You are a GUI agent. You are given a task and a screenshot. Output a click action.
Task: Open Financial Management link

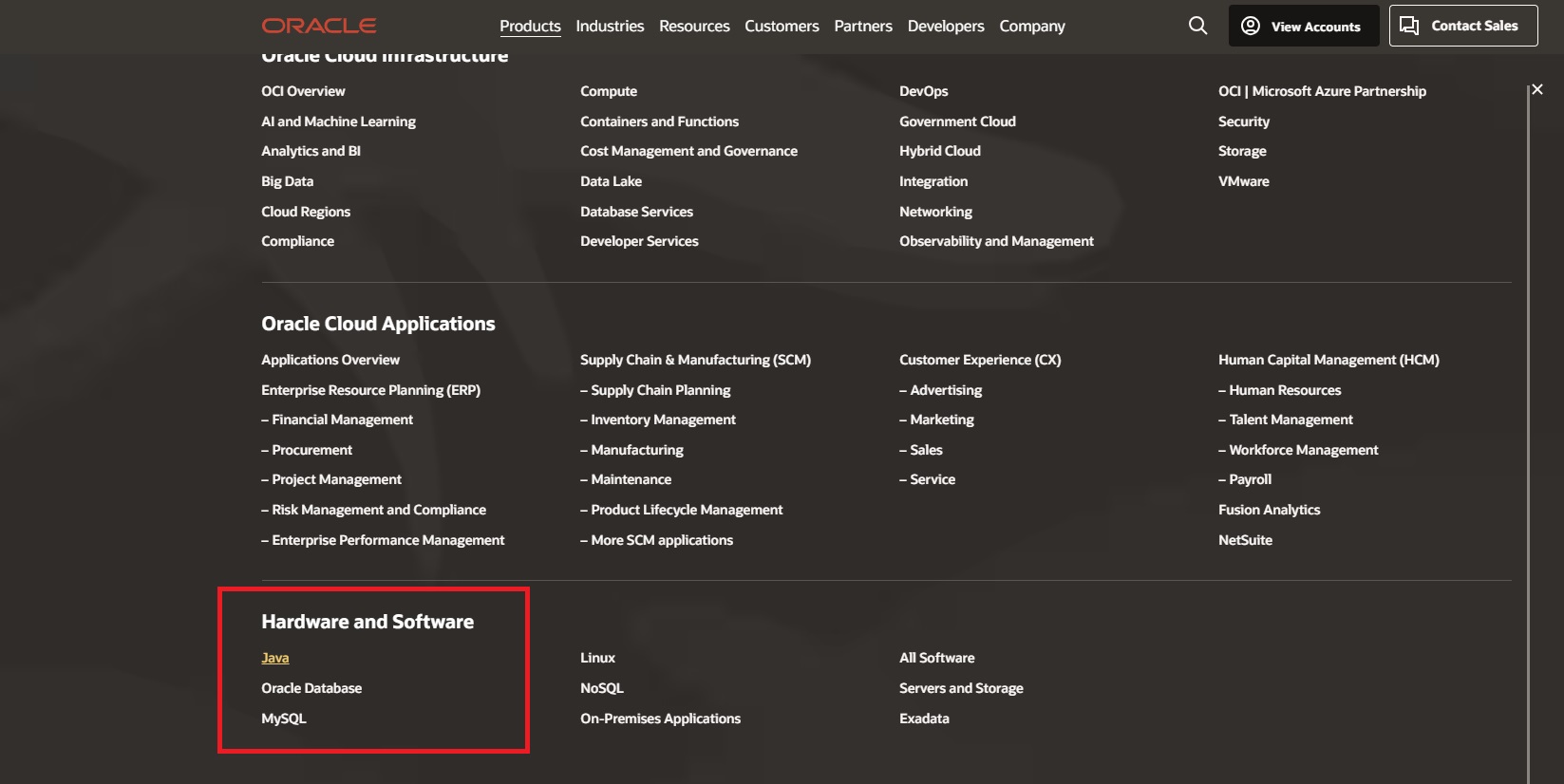pyautogui.click(x=337, y=420)
